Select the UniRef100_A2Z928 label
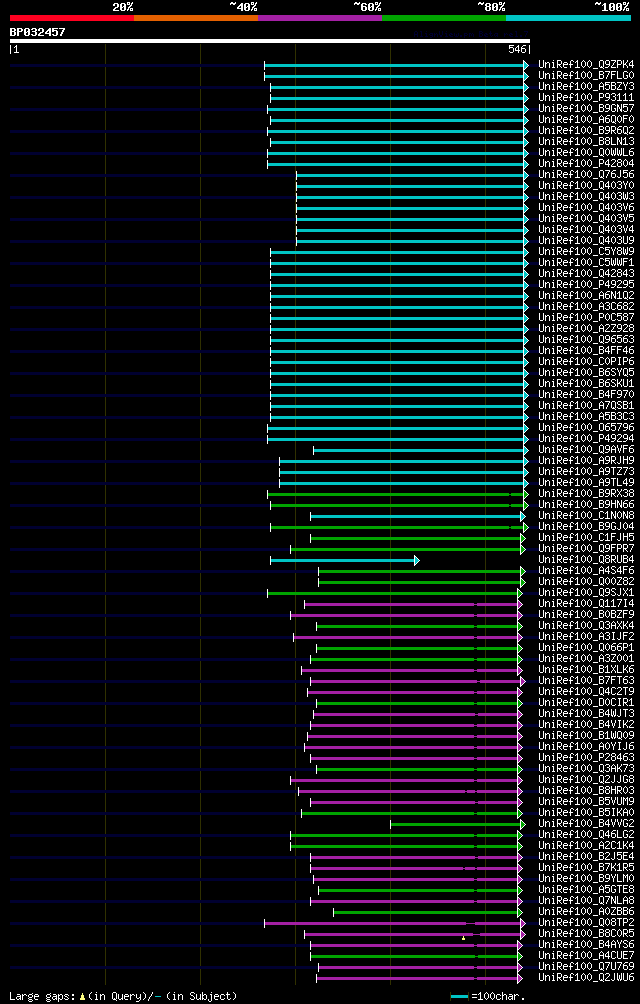The width and height of the screenshot is (640, 1004). tap(586, 328)
